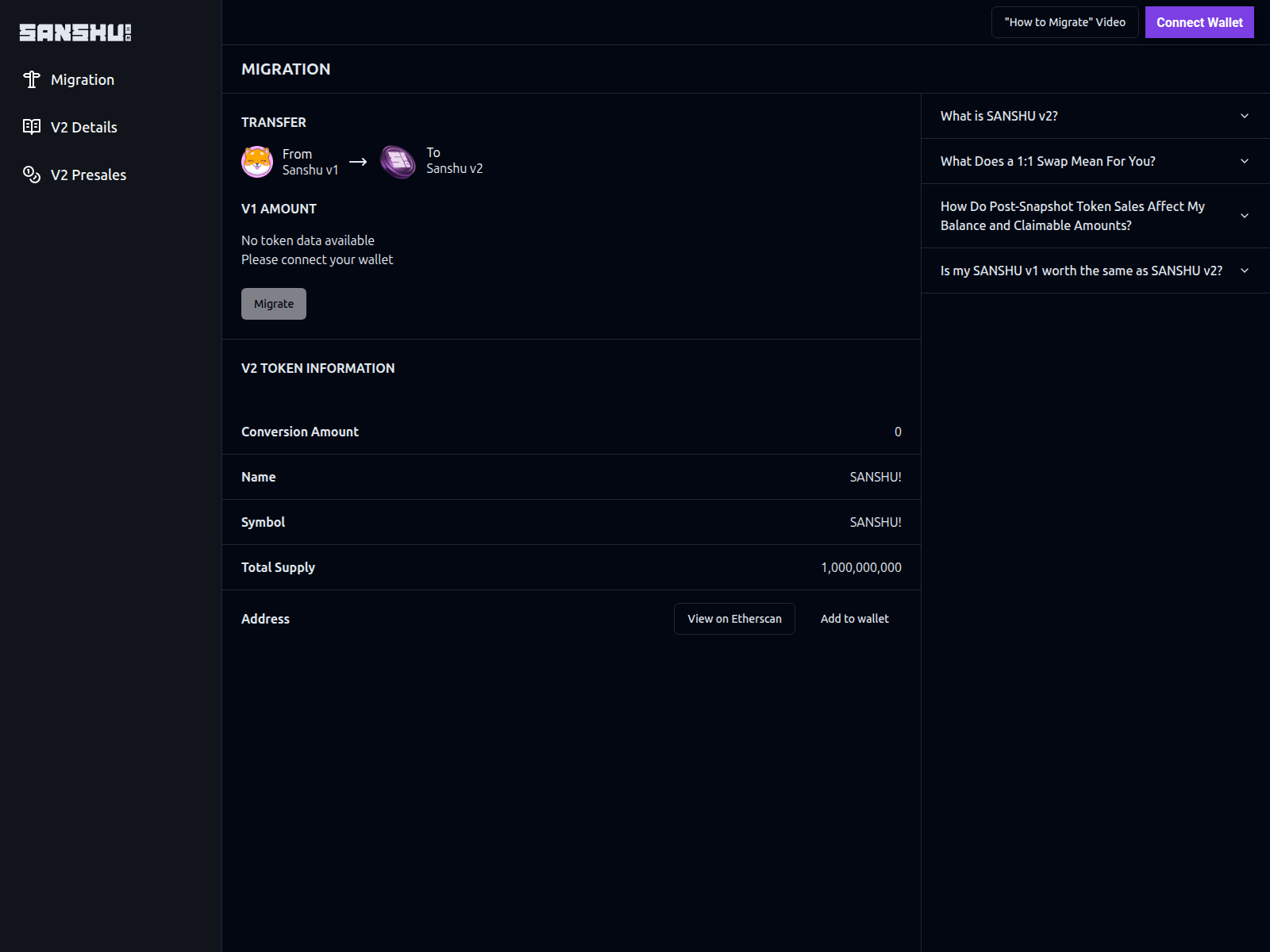
Task: Expand the 'What is SANSHU v2?' question
Action: pyautogui.click(x=1094, y=116)
